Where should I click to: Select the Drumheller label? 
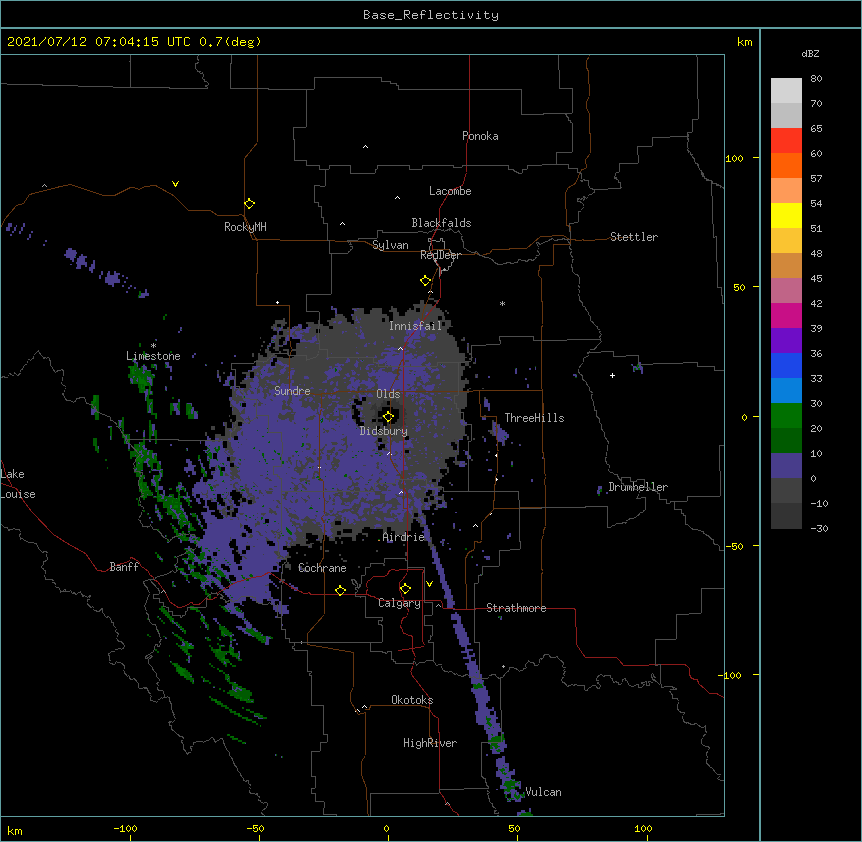click(x=638, y=487)
